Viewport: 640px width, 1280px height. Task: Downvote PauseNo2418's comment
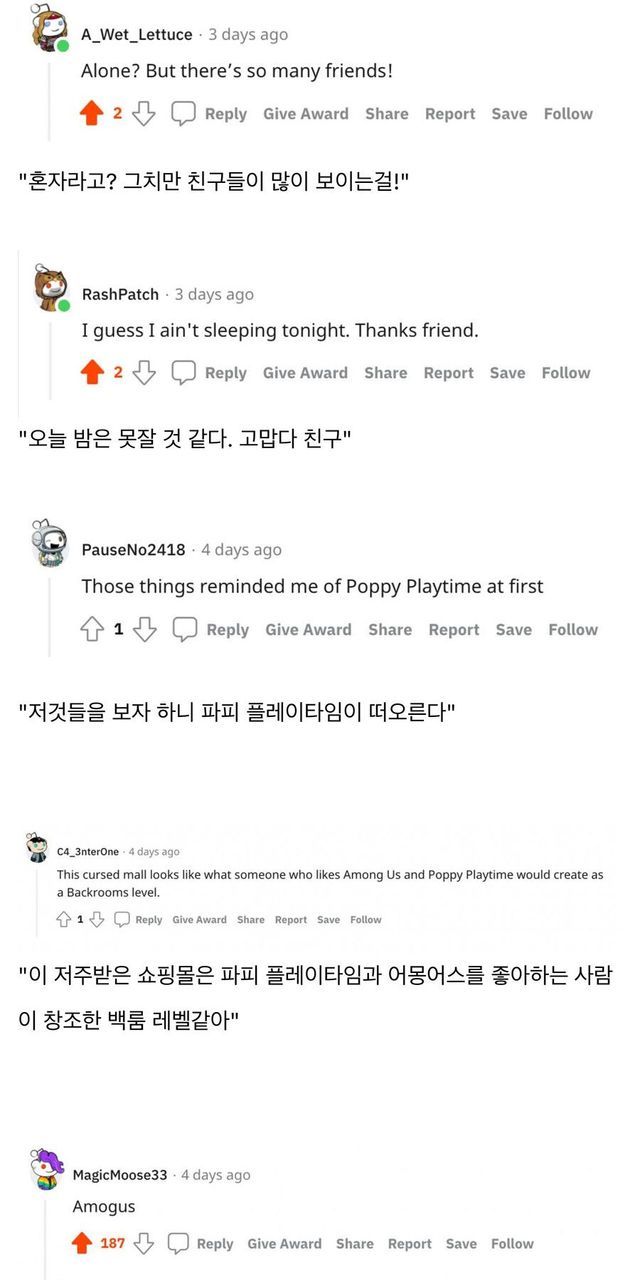(x=145, y=630)
